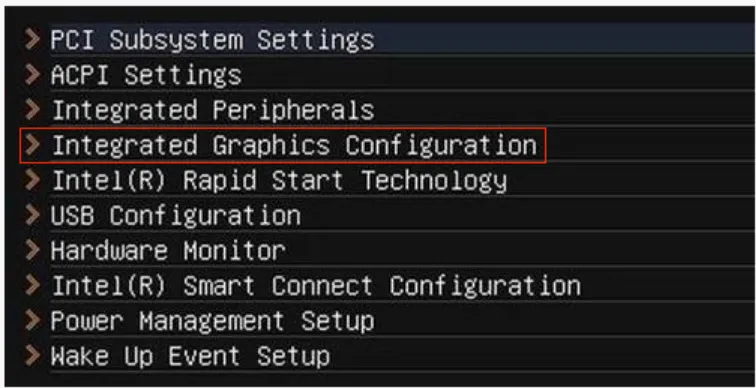Open Integrated Peripherals submenu

pyautogui.click(x=213, y=110)
